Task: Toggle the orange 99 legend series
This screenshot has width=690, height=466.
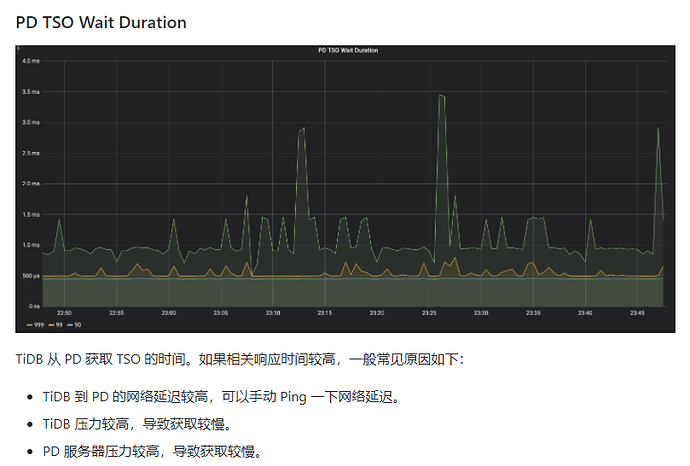Action: [x=55, y=325]
